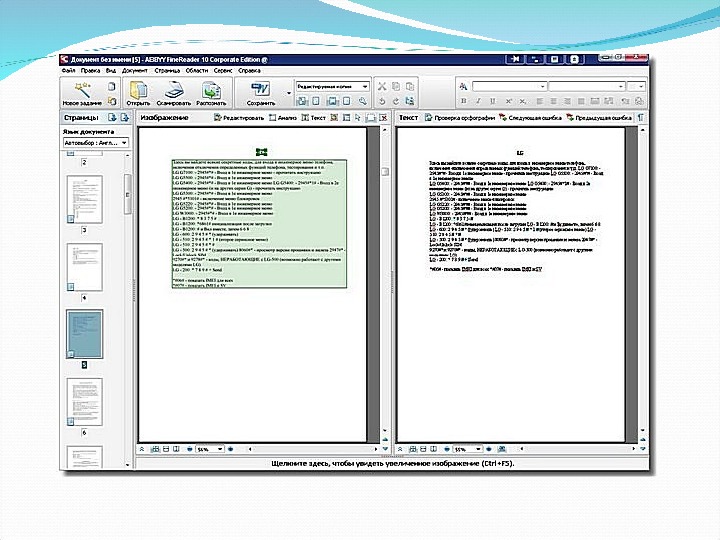Click the Copy icon in the toolbar
Image resolution: width=720 pixels, height=540 pixels.
(396, 86)
